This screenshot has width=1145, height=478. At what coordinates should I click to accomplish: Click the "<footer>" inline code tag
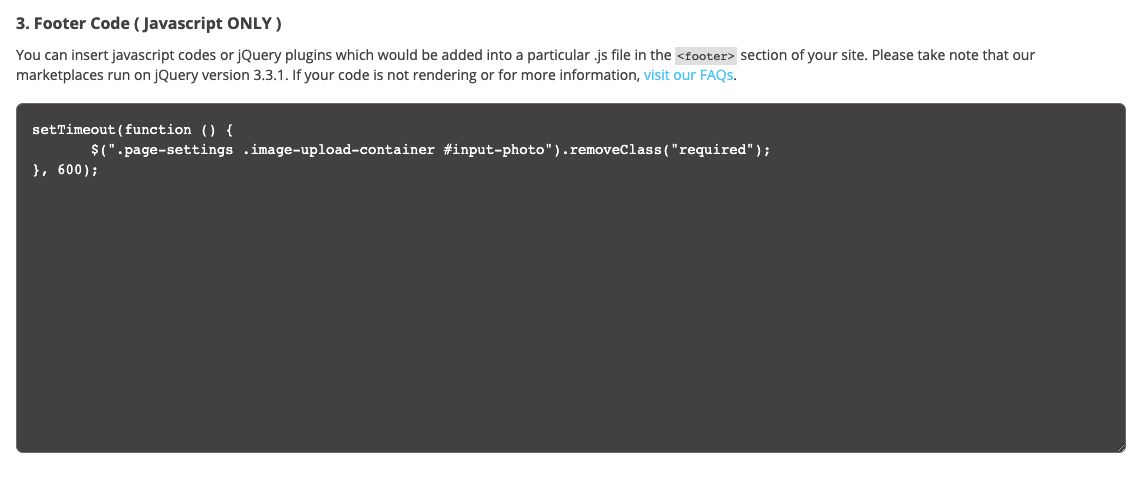[x=705, y=56]
